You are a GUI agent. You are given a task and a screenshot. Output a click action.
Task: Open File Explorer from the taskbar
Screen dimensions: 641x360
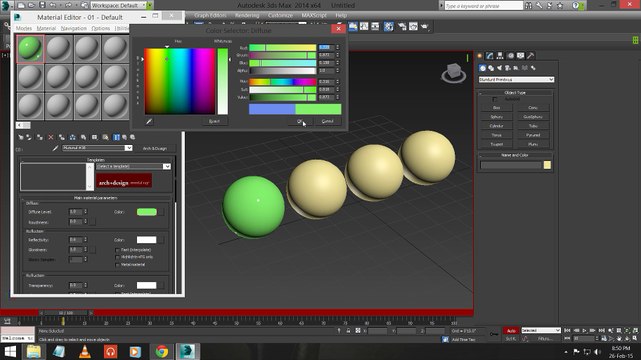34,351
